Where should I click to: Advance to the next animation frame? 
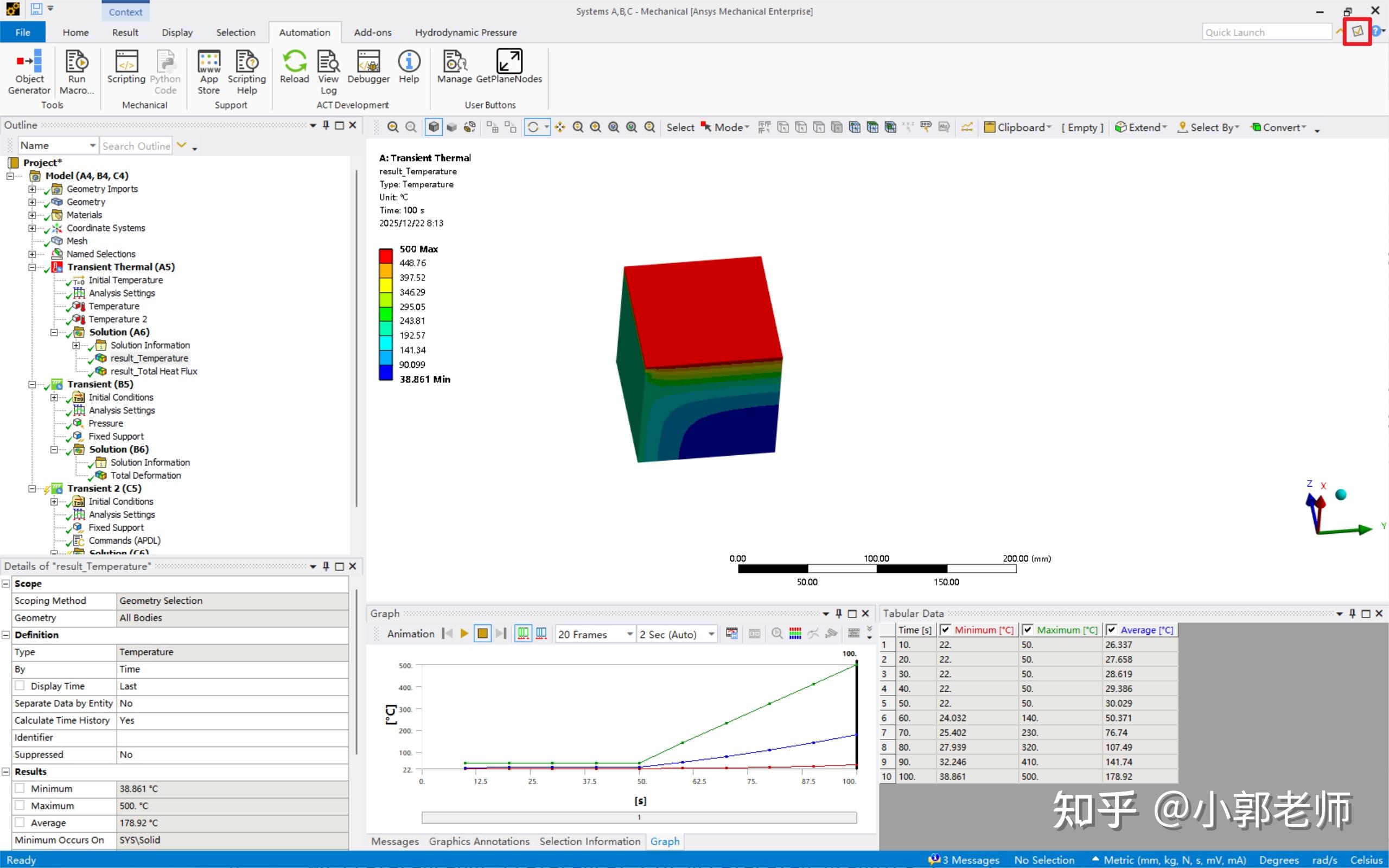click(501, 633)
